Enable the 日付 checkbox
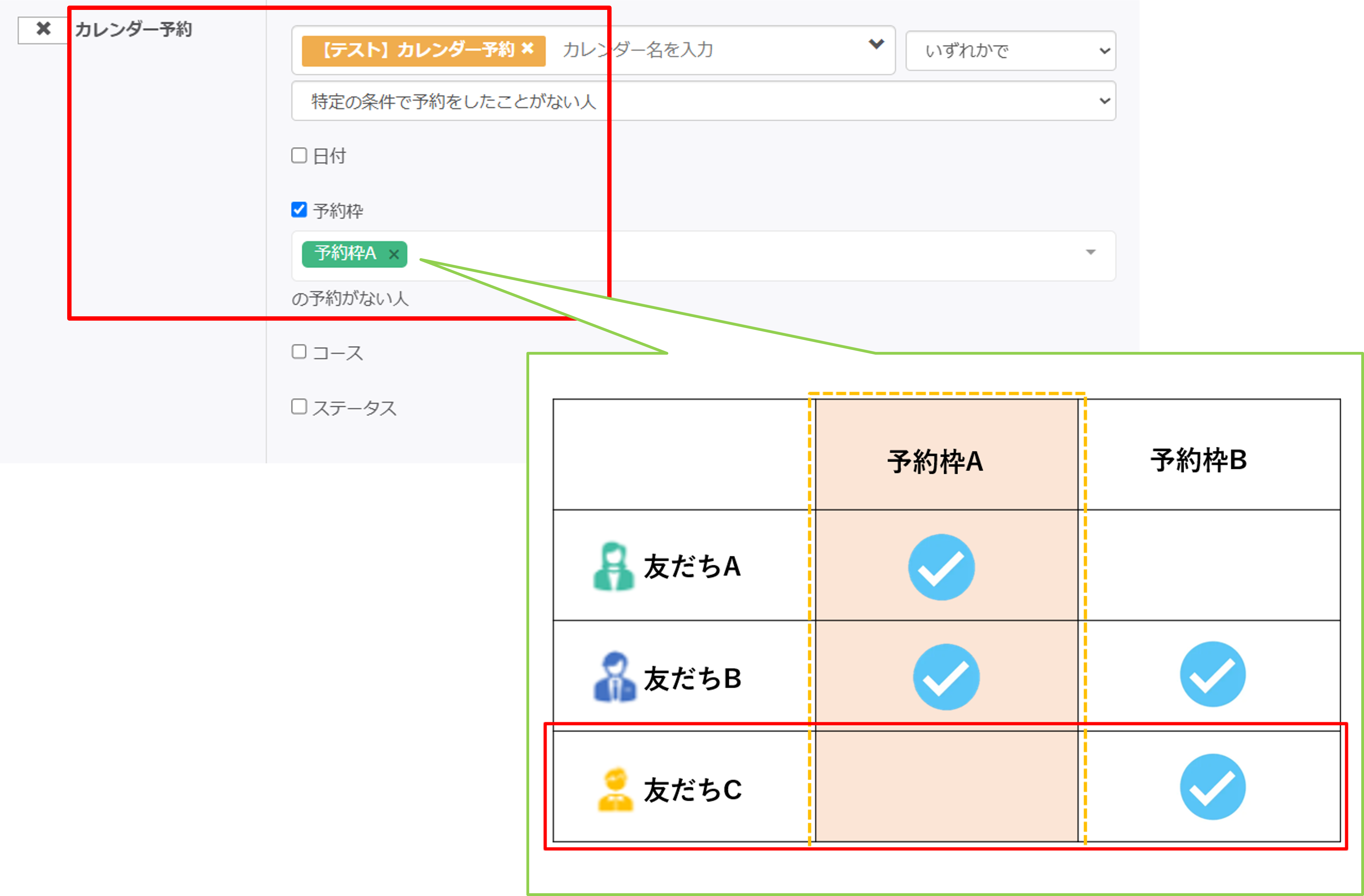This screenshot has height=896, width=1364. [x=299, y=155]
